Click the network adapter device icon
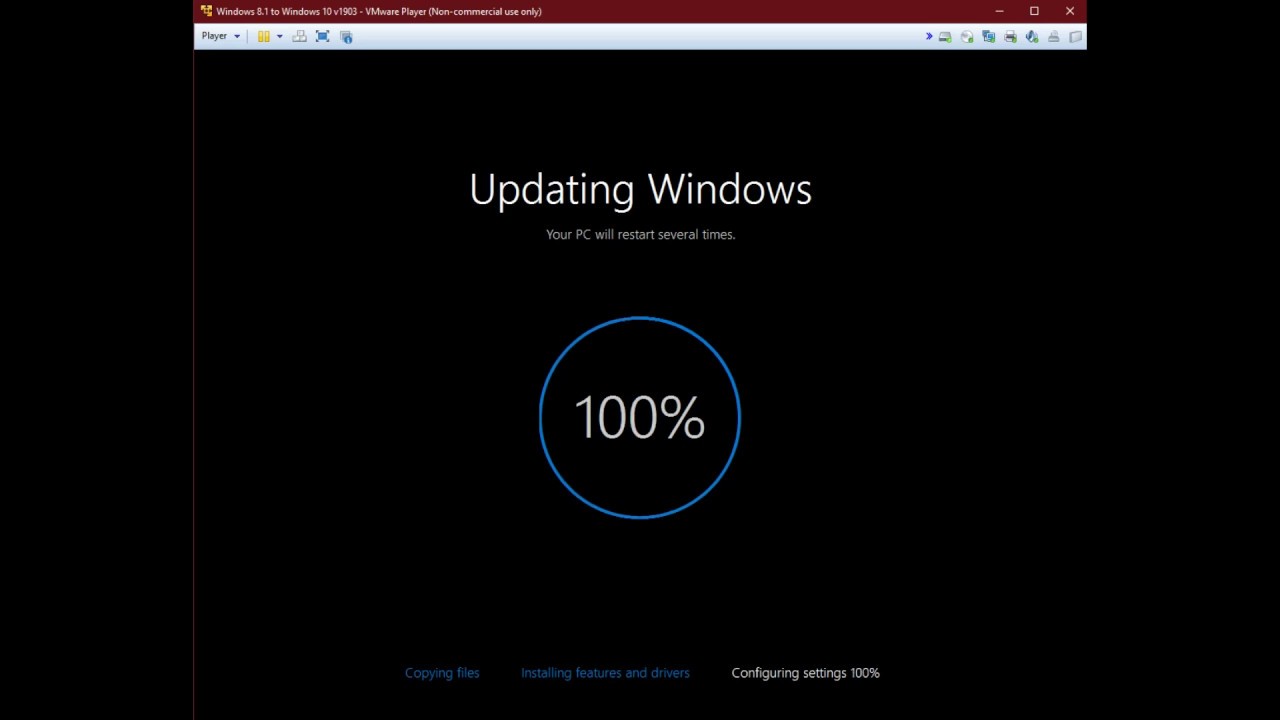The image size is (1280, 720). 989,37
